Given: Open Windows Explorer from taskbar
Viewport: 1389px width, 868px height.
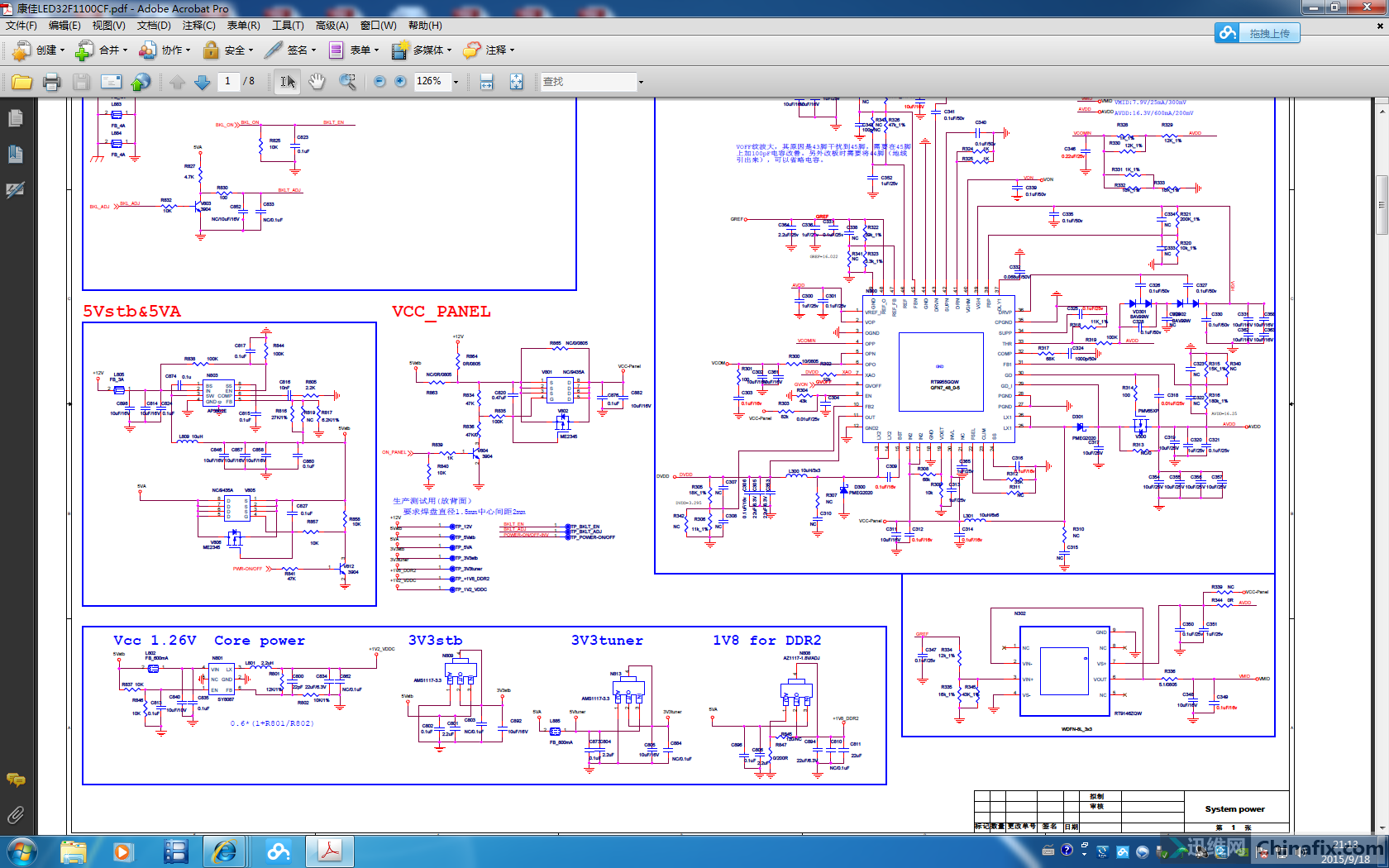Looking at the screenshot, I should point(74,851).
